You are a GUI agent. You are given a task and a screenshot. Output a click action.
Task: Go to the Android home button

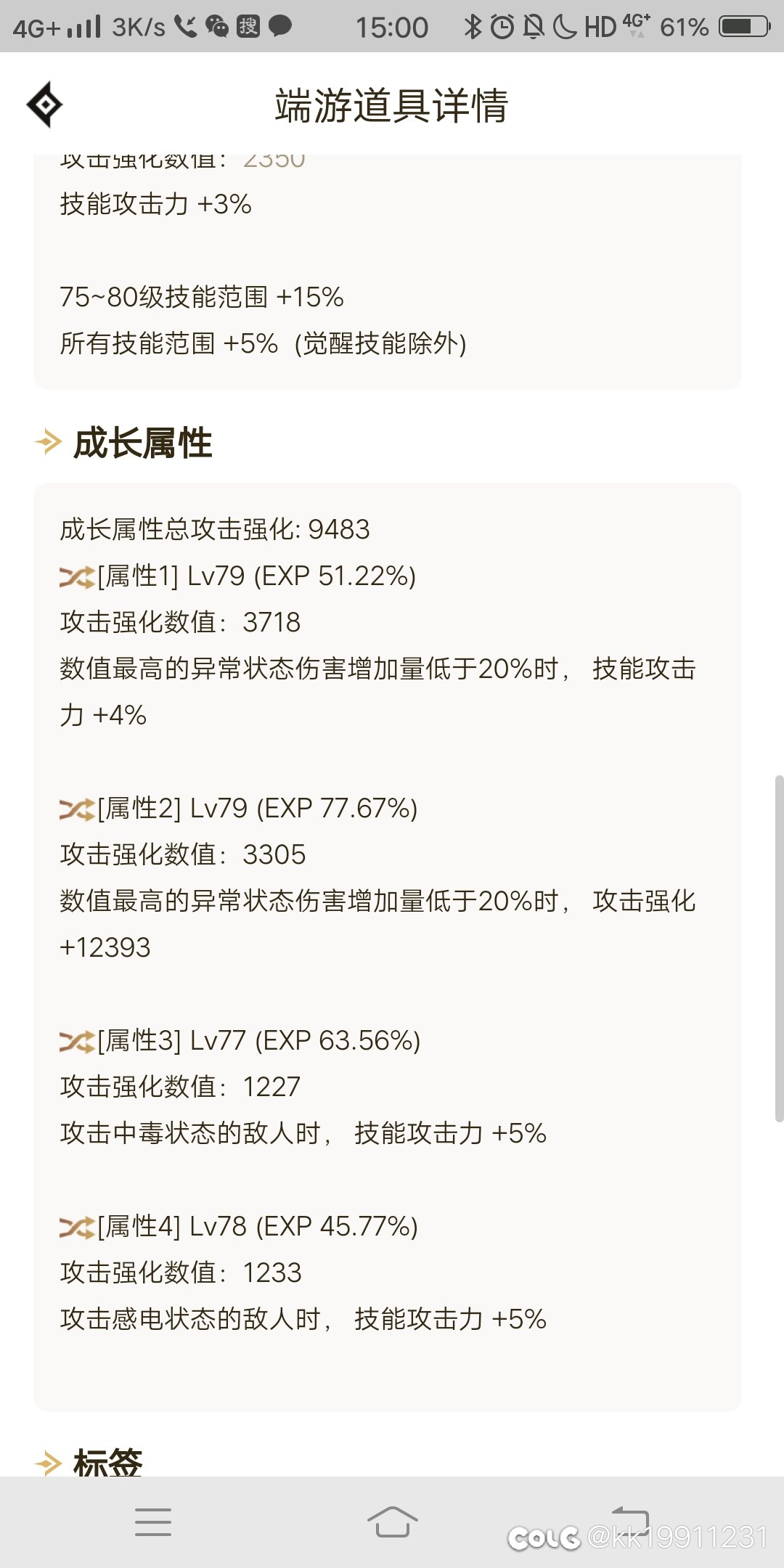[392, 1522]
